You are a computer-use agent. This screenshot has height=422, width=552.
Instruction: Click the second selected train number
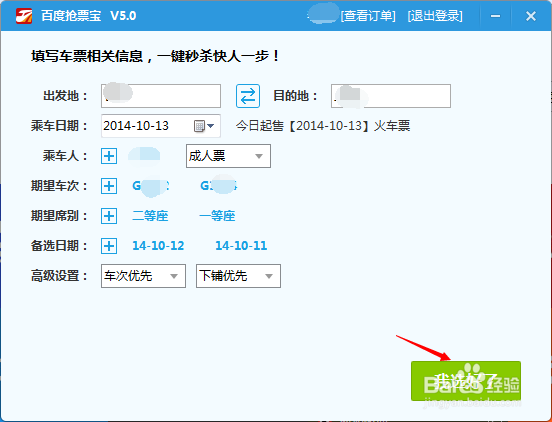tap(219, 185)
